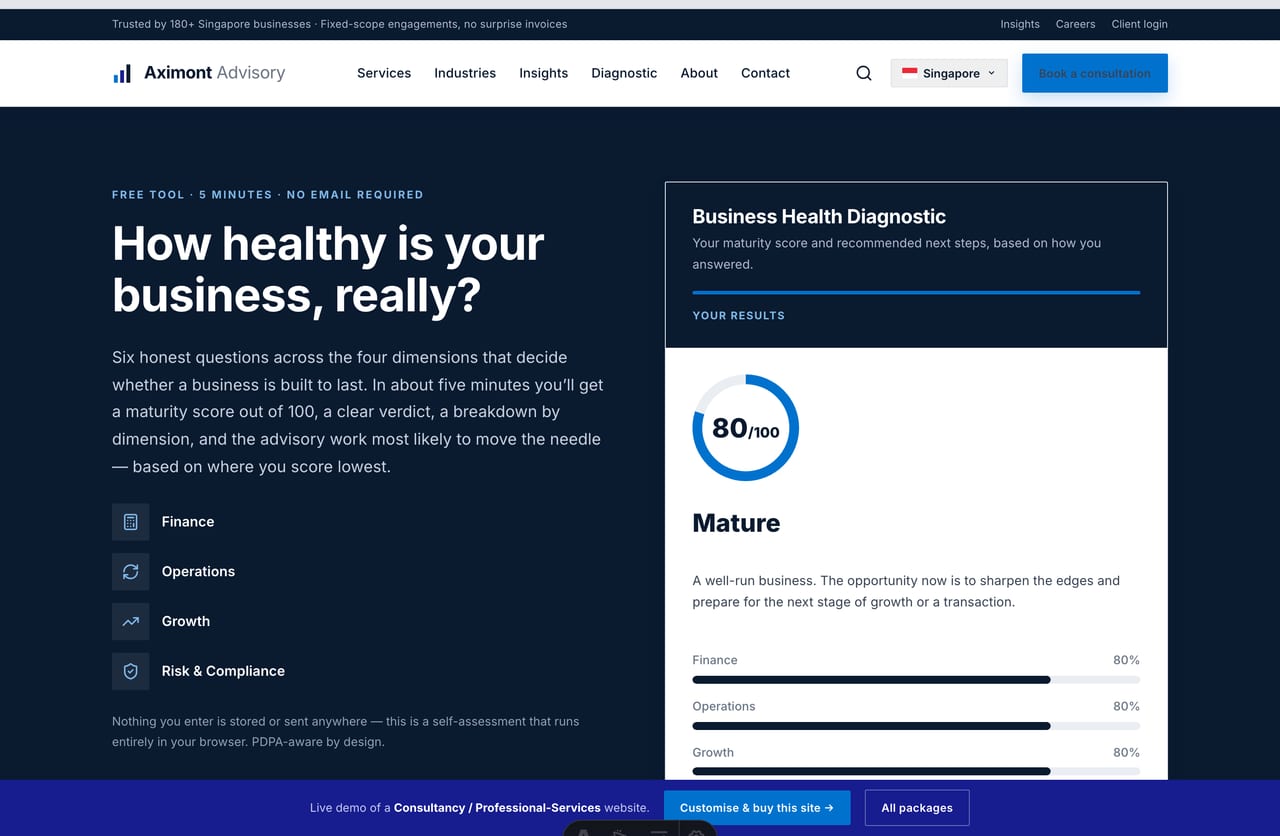Click 'Trusted by 180+ Singapore businesses' text
This screenshot has width=1280, height=836.
point(211,24)
